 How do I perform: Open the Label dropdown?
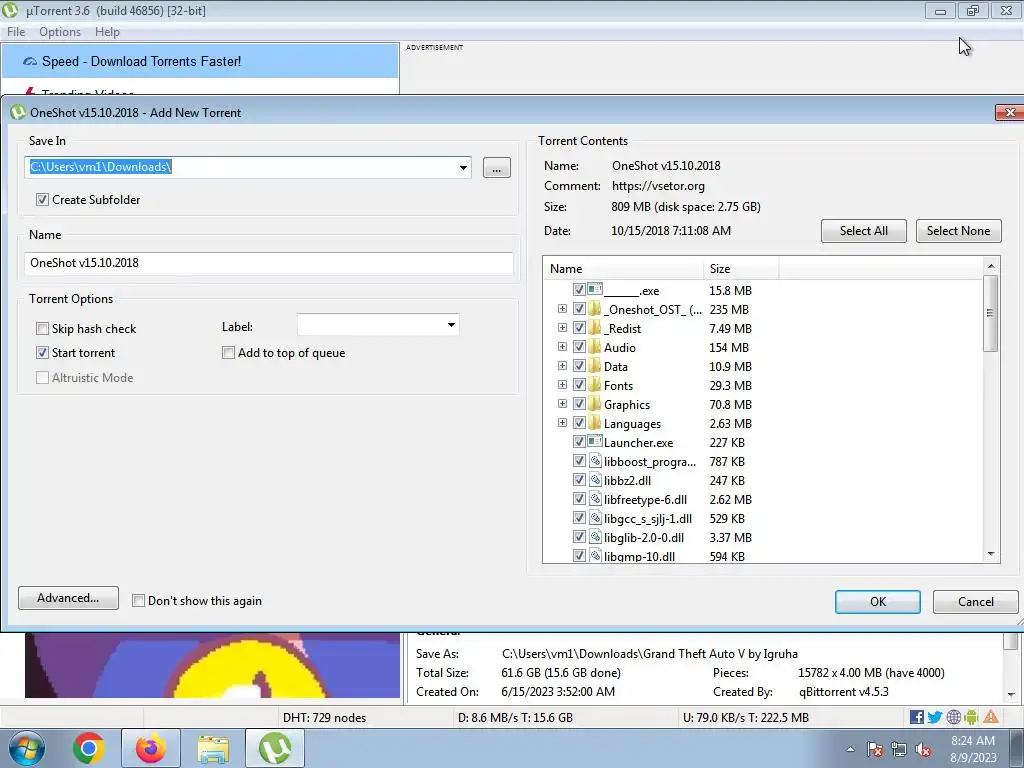click(x=451, y=325)
